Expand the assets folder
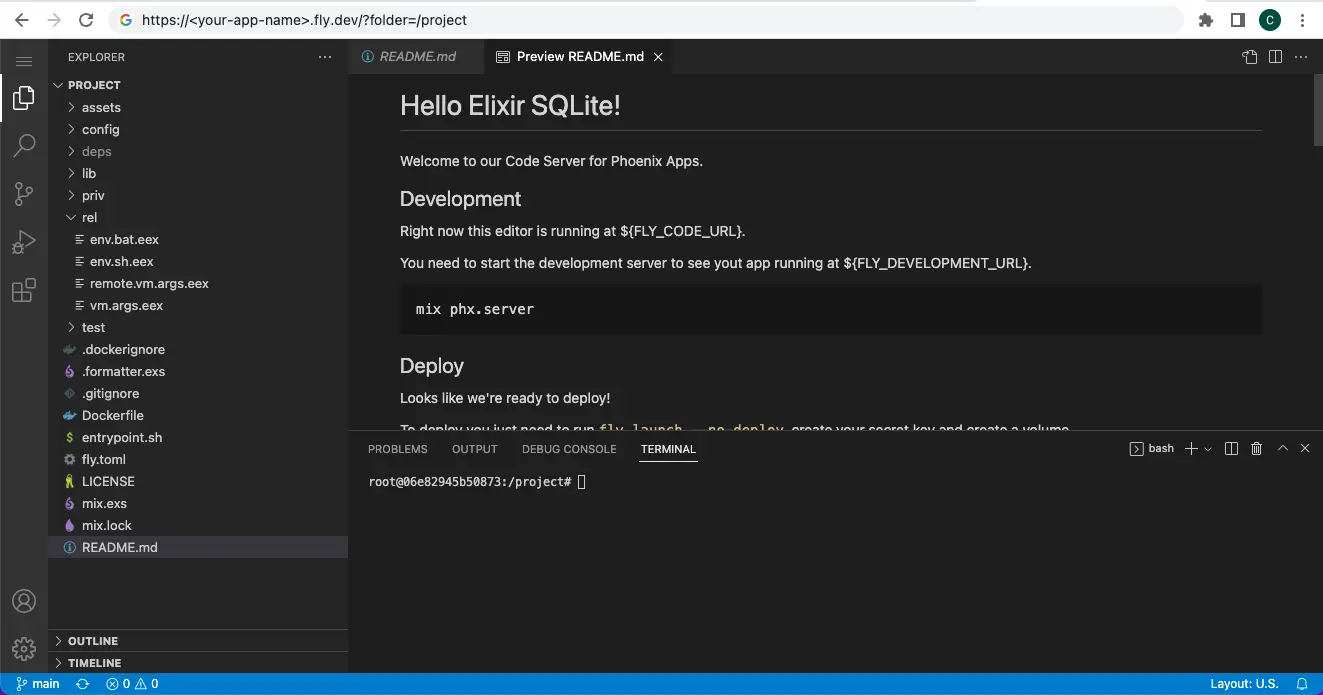 point(101,107)
